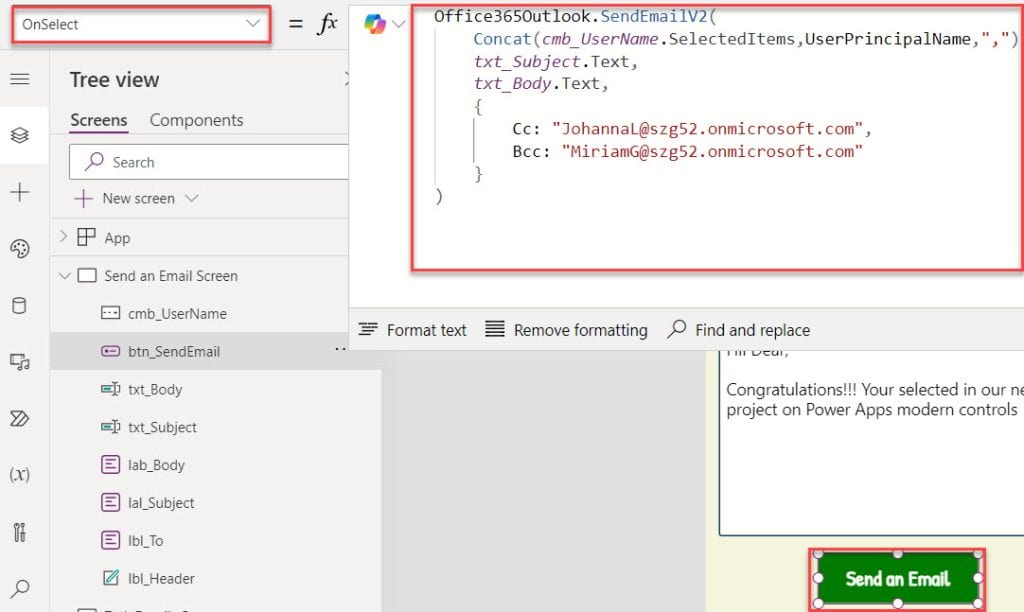Click the Insert plus icon in rail

tap(20, 192)
